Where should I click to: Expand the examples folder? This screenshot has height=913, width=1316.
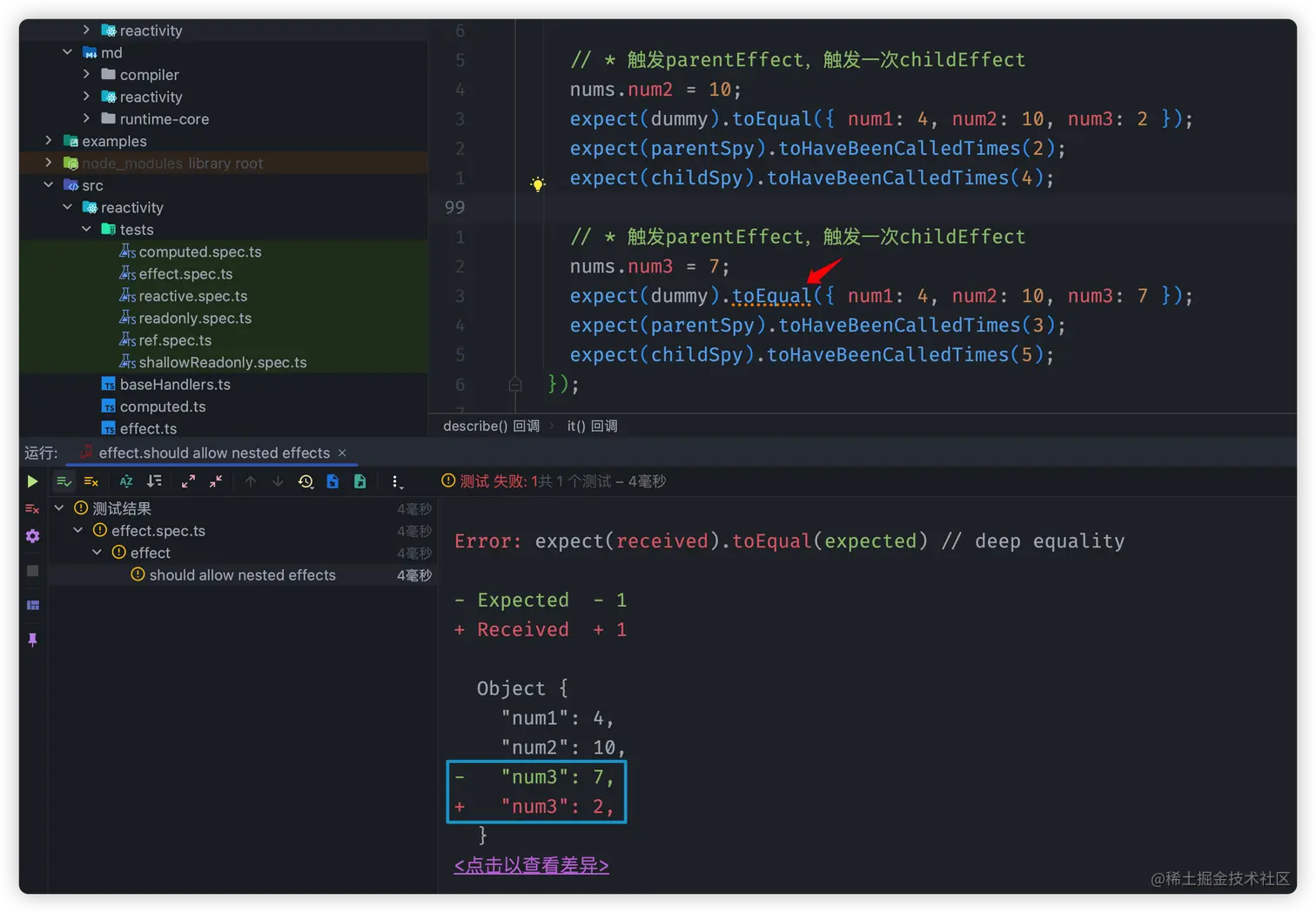pyautogui.click(x=49, y=140)
